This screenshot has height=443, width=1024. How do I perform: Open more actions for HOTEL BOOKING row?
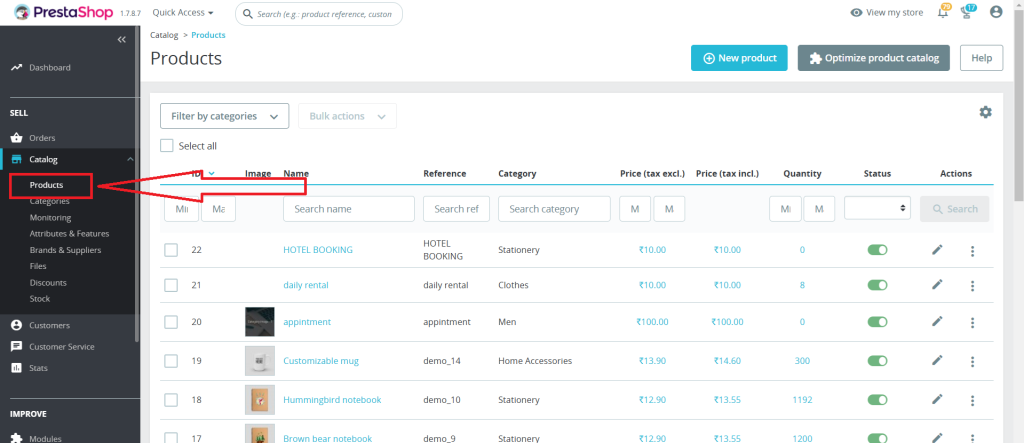pos(972,251)
